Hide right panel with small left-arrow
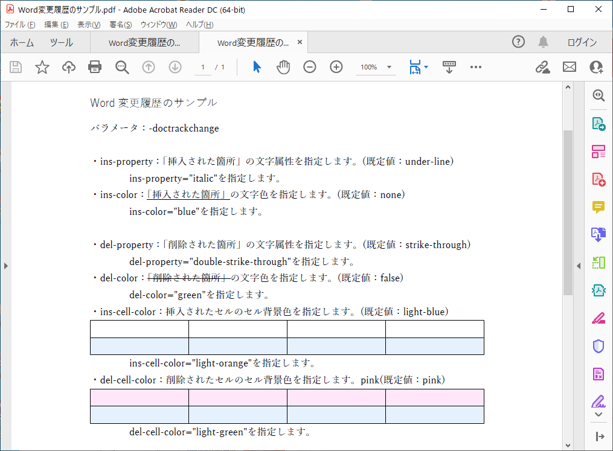This screenshot has width=613, height=451. 579,266
